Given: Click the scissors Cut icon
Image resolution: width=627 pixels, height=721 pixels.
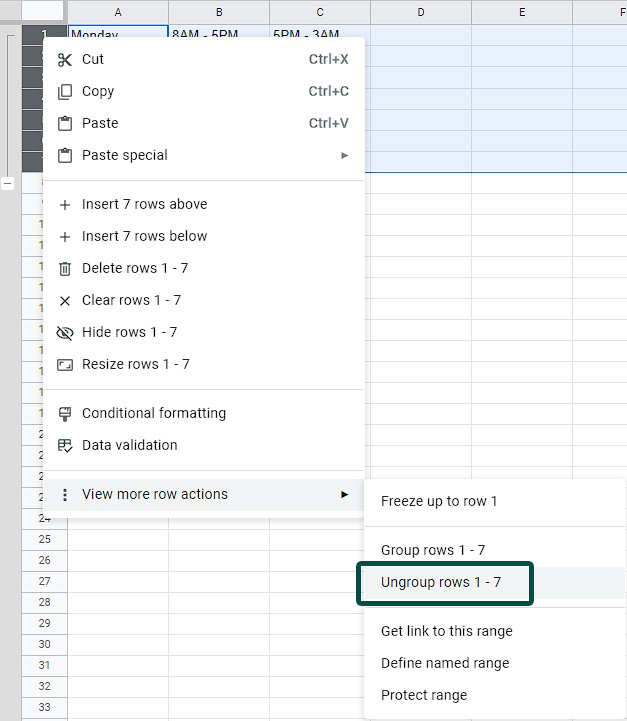Looking at the screenshot, I should (x=65, y=59).
